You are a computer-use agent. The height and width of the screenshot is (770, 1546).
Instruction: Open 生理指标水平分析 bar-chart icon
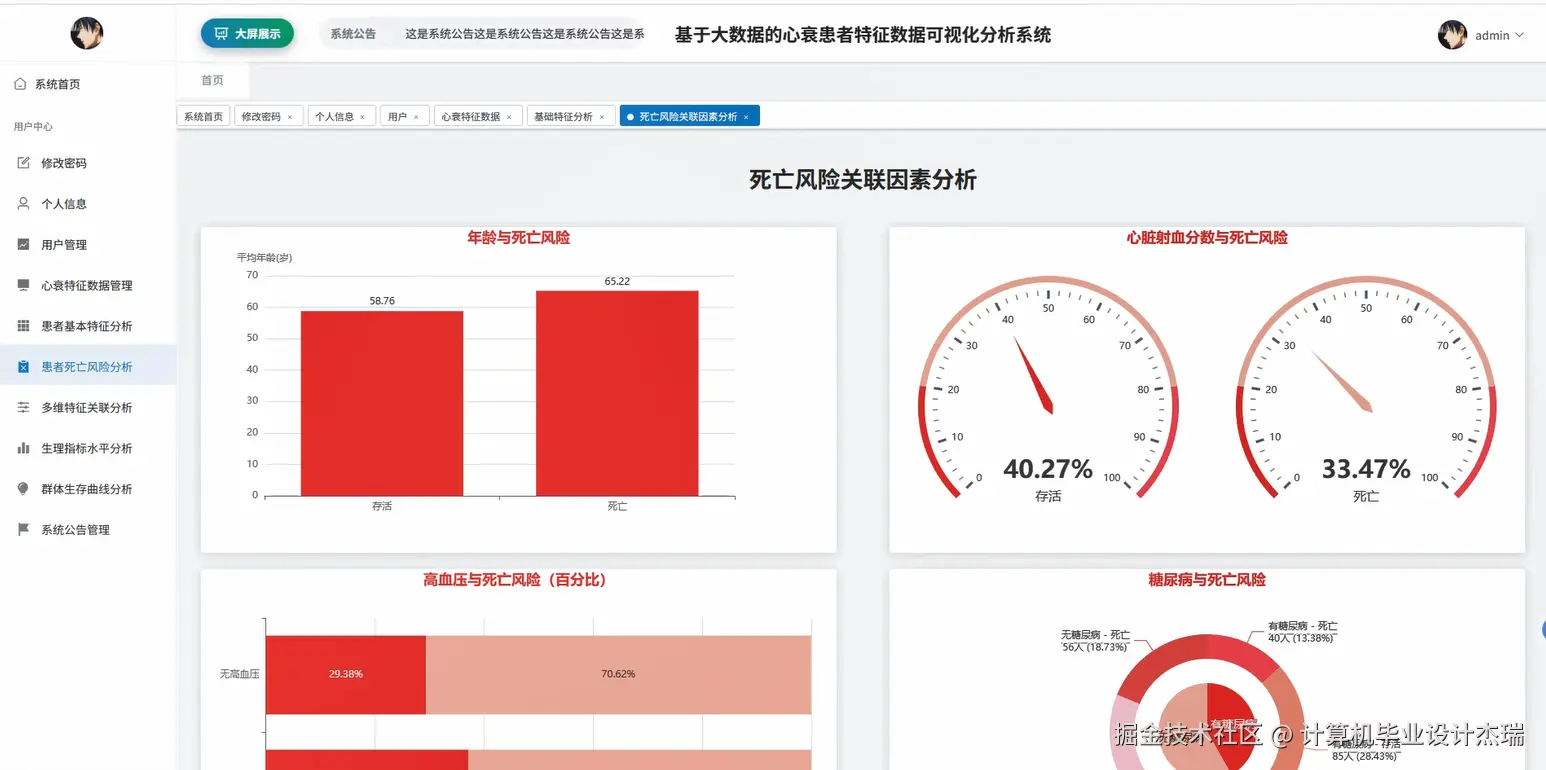[25, 447]
